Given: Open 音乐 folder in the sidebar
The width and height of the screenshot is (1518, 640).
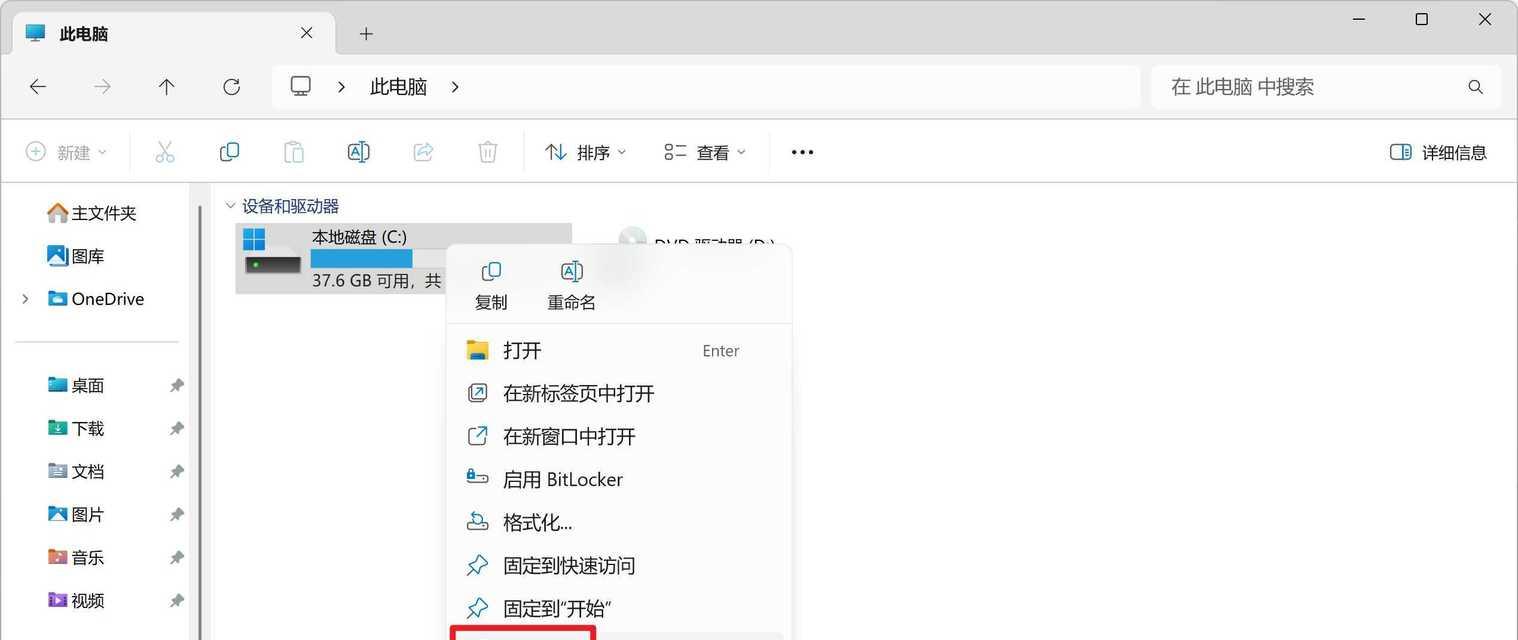Looking at the screenshot, I should coord(76,557).
